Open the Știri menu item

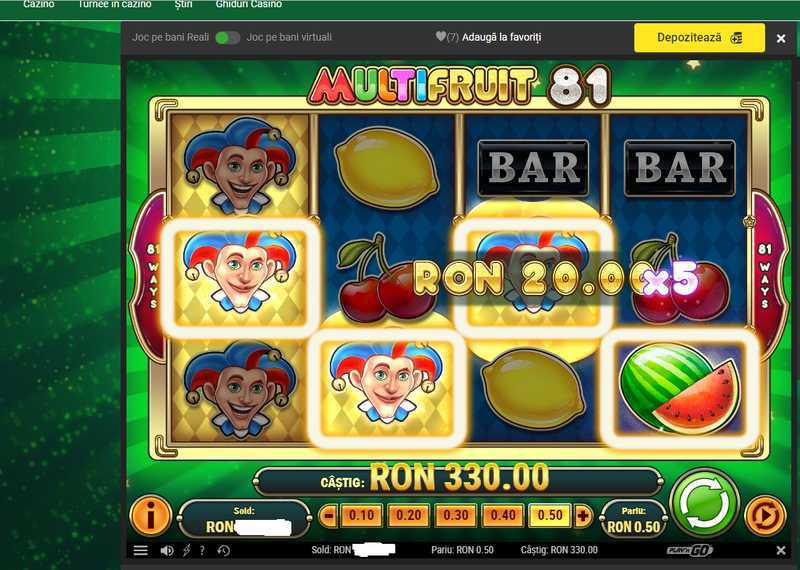point(184,5)
